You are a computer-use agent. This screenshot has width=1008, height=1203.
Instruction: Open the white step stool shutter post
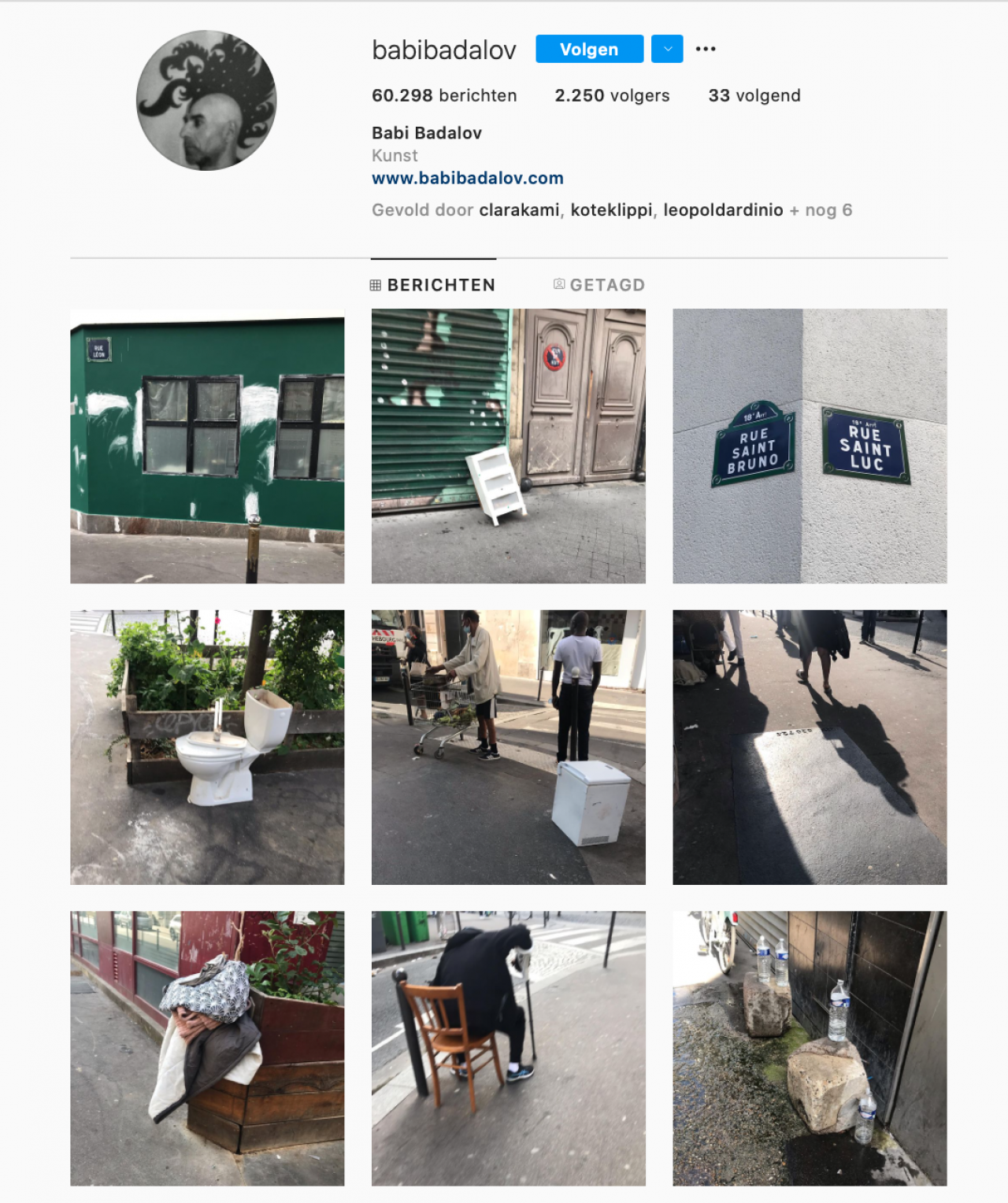pyautogui.click(x=509, y=446)
